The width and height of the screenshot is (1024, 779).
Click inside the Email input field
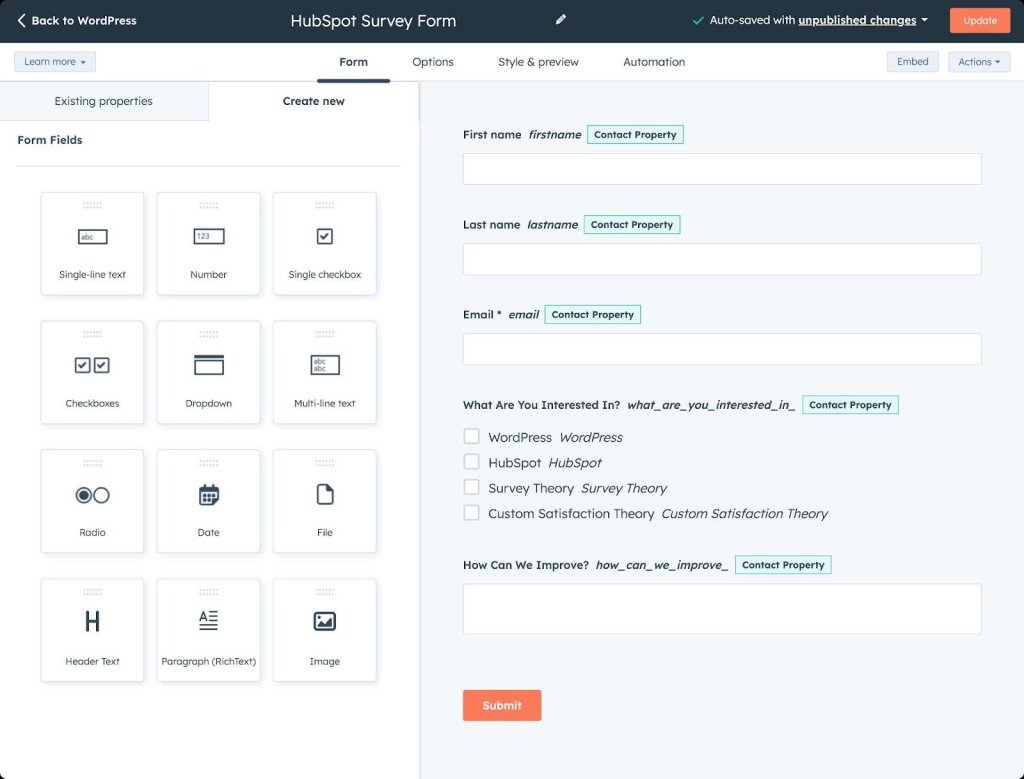720,348
